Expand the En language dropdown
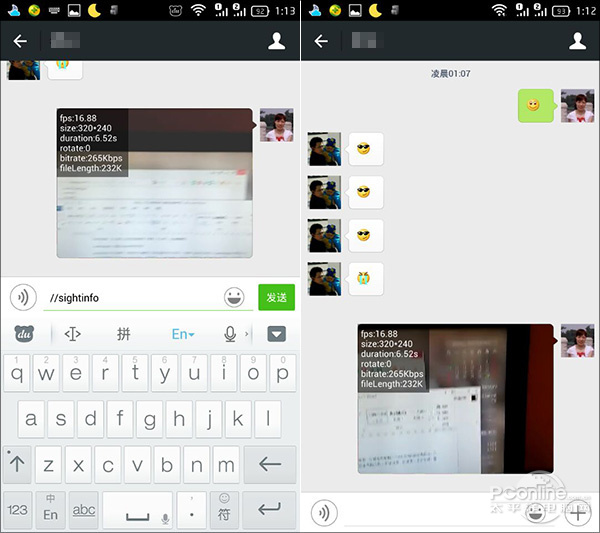The width and height of the screenshot is (600, 533). click(183, 334)
